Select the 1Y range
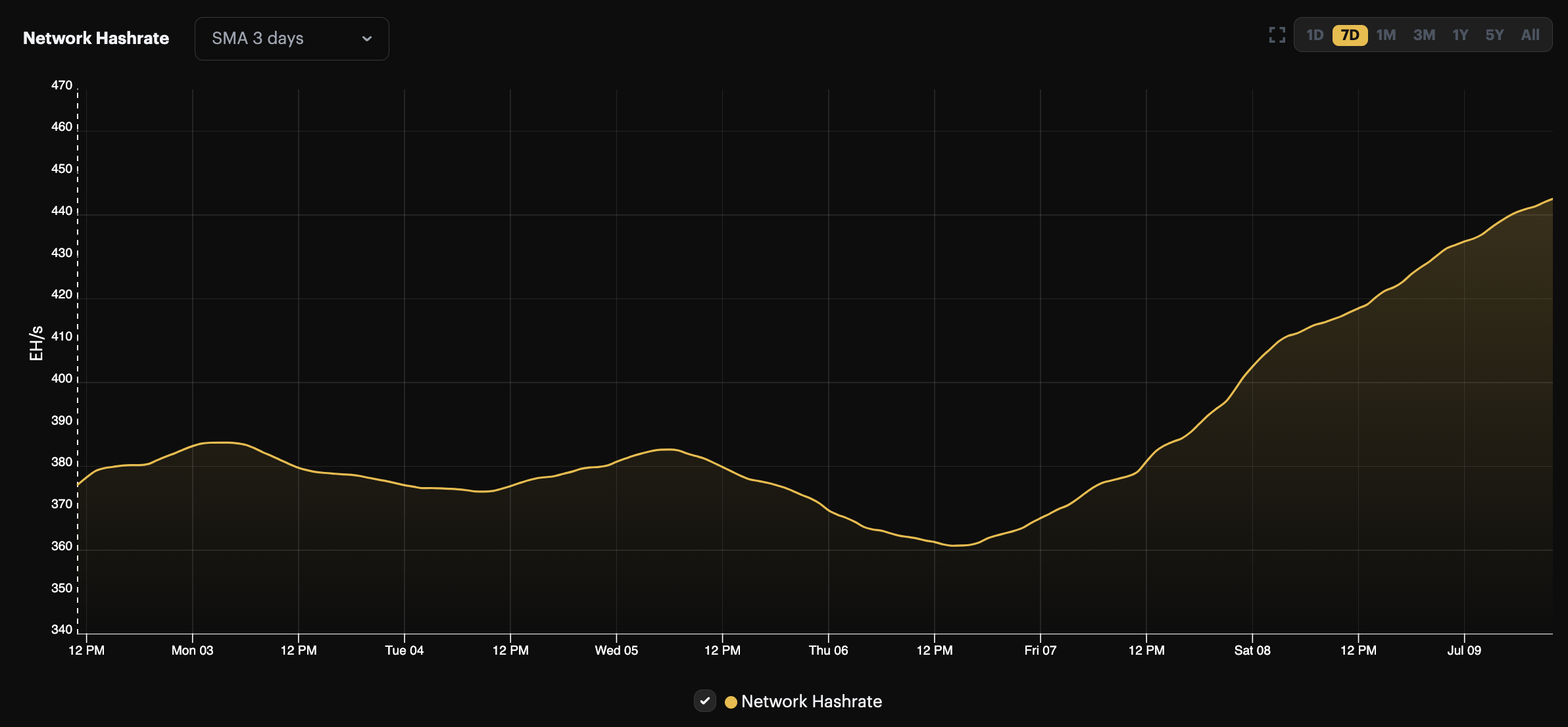 (1460, 34)
